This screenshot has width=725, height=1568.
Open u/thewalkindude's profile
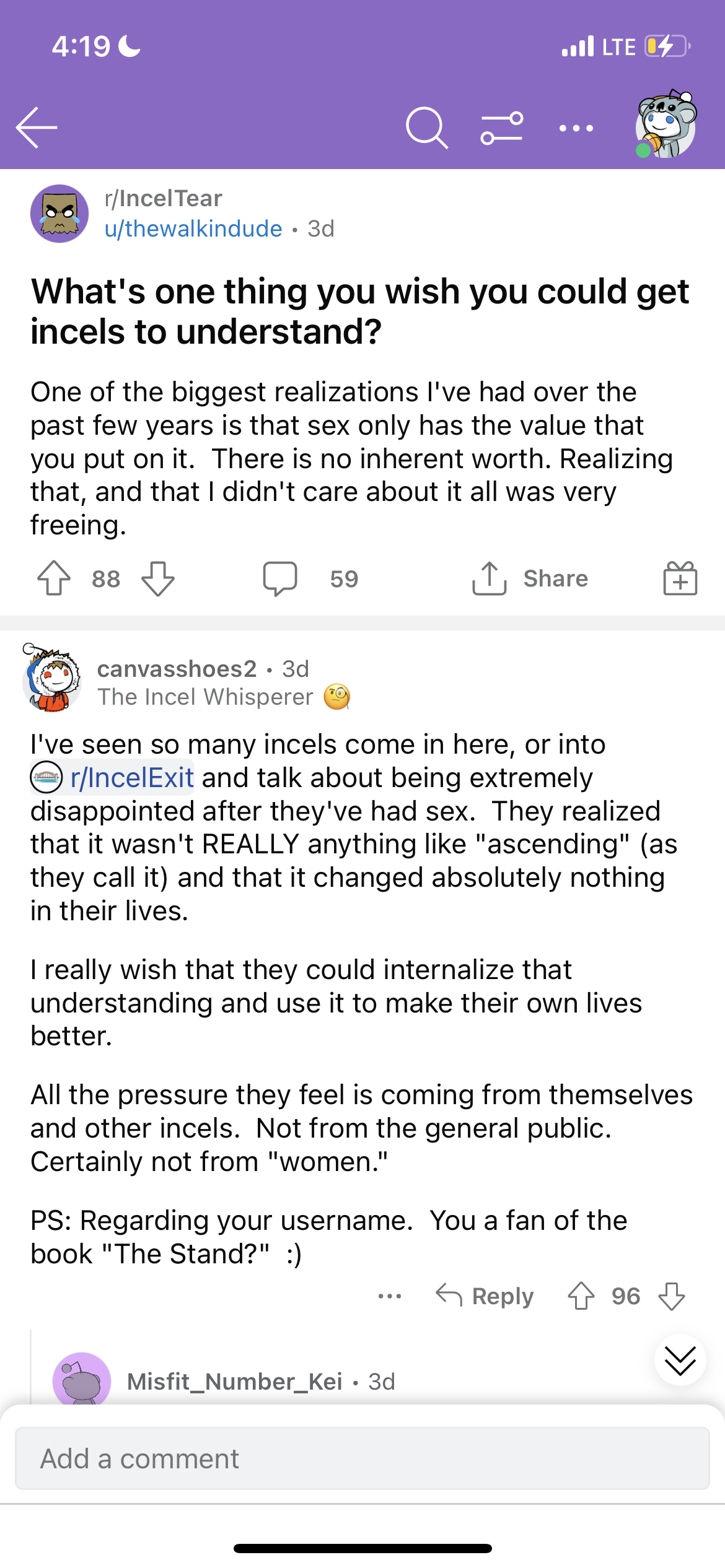193,229
